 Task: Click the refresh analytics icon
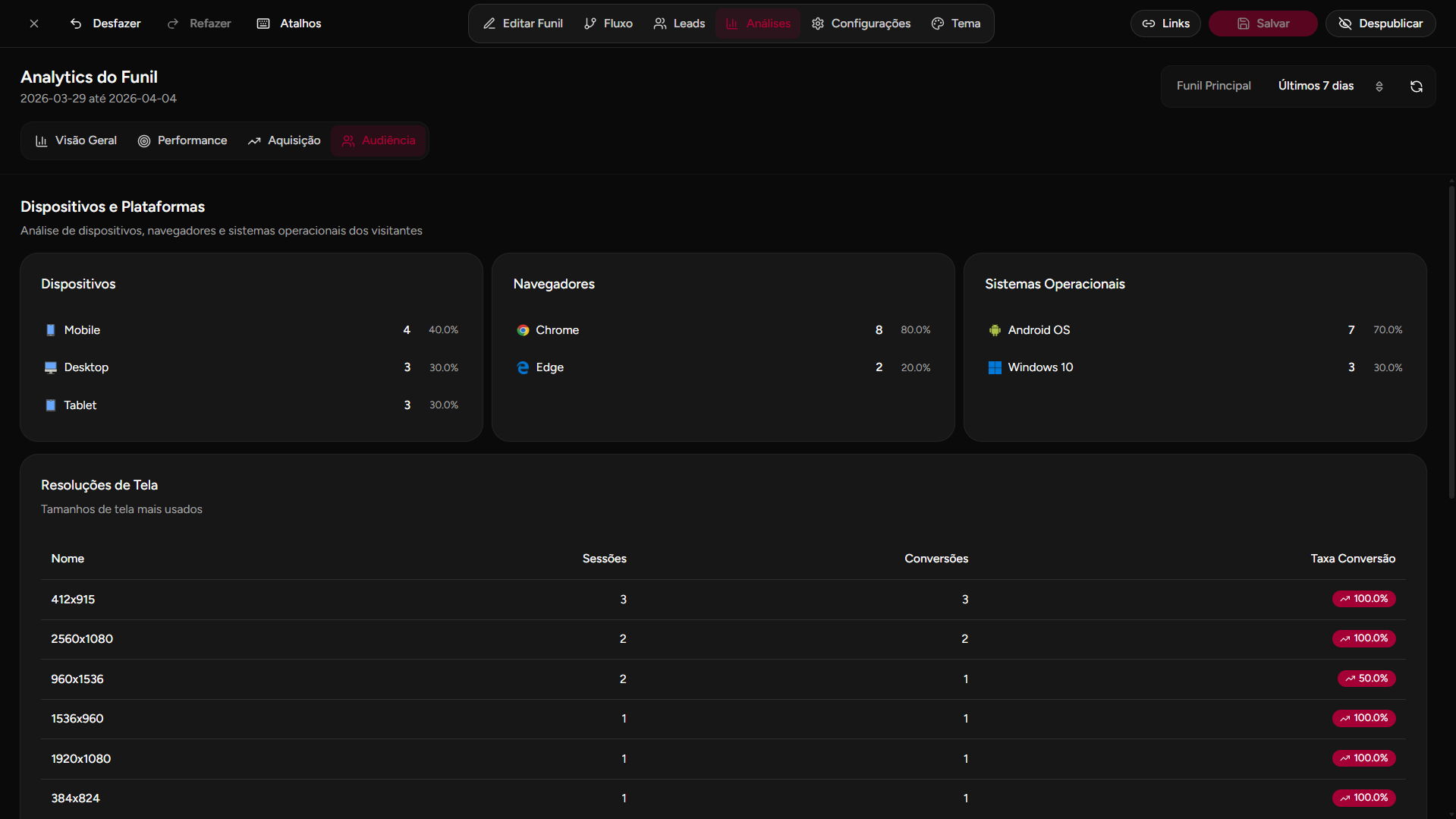point(1416,87)
